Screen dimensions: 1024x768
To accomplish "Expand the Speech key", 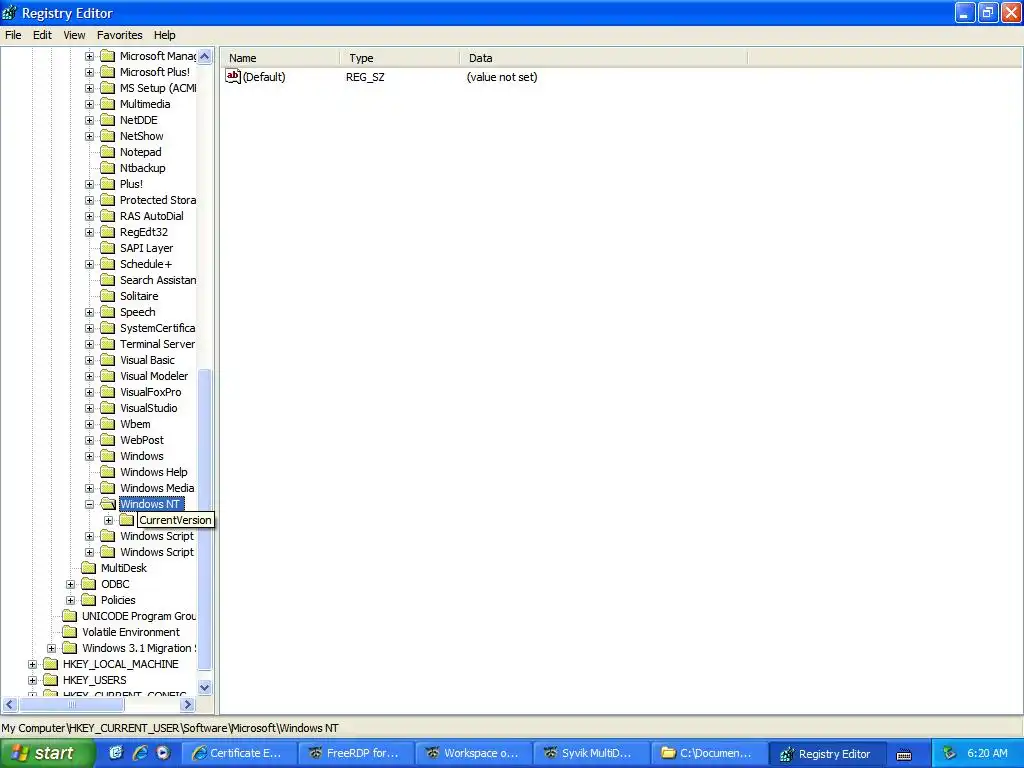I will point(89,312).
